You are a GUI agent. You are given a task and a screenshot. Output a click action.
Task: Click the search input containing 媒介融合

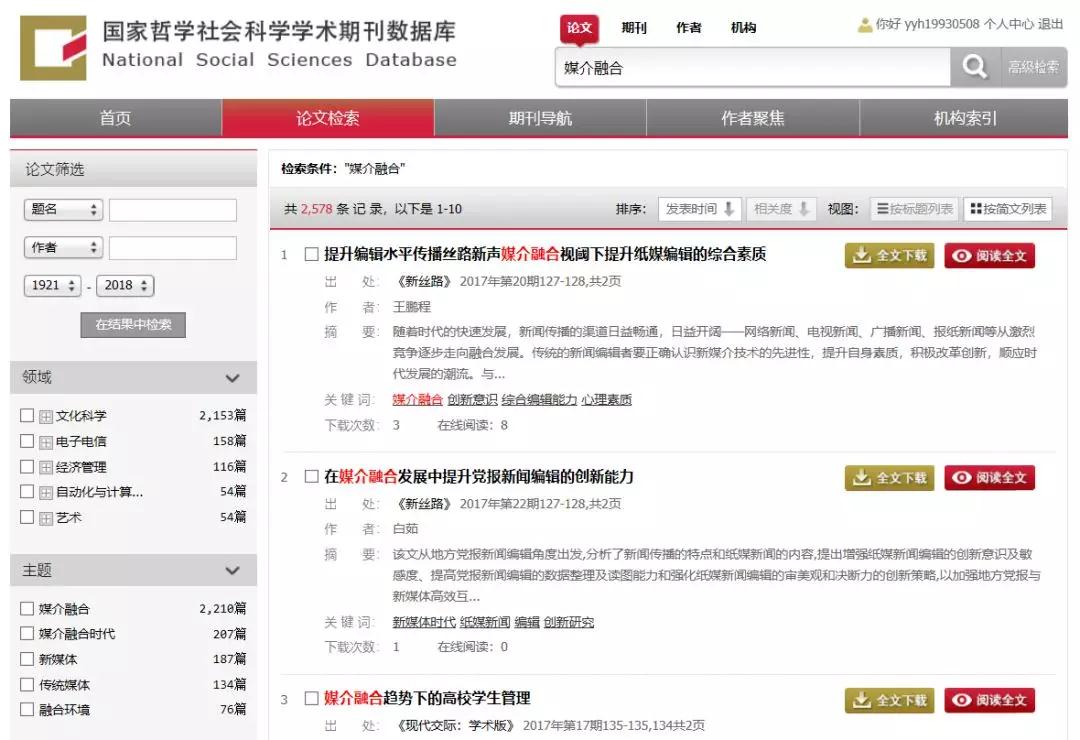pyautogui.click(x=750, y=66)
